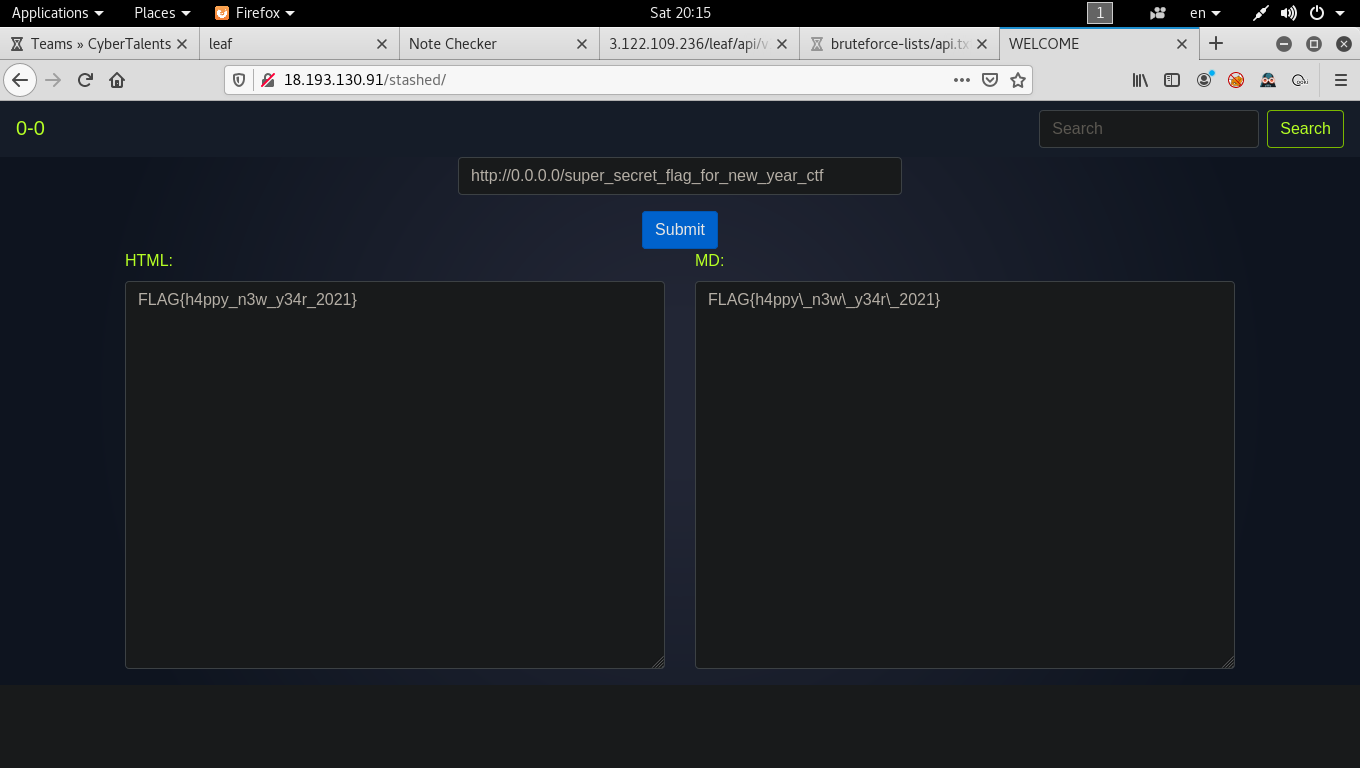The image size is (1360, 768).
Task: Click the volume icon in the system tray
Action: 1289,13
